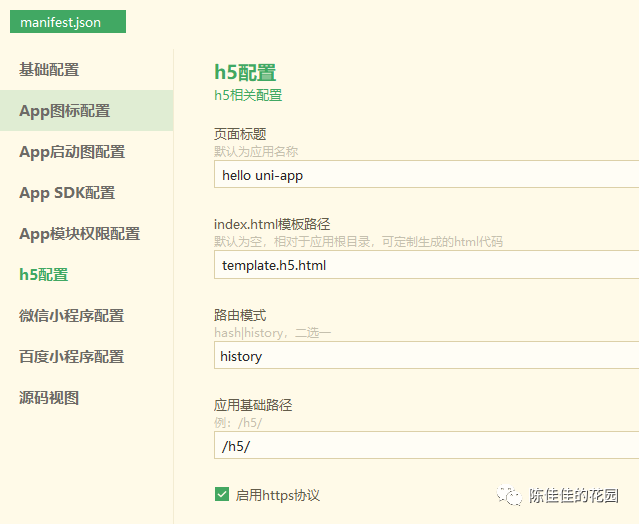Open 百度小程序配置 settings

(x=71, y=357)
